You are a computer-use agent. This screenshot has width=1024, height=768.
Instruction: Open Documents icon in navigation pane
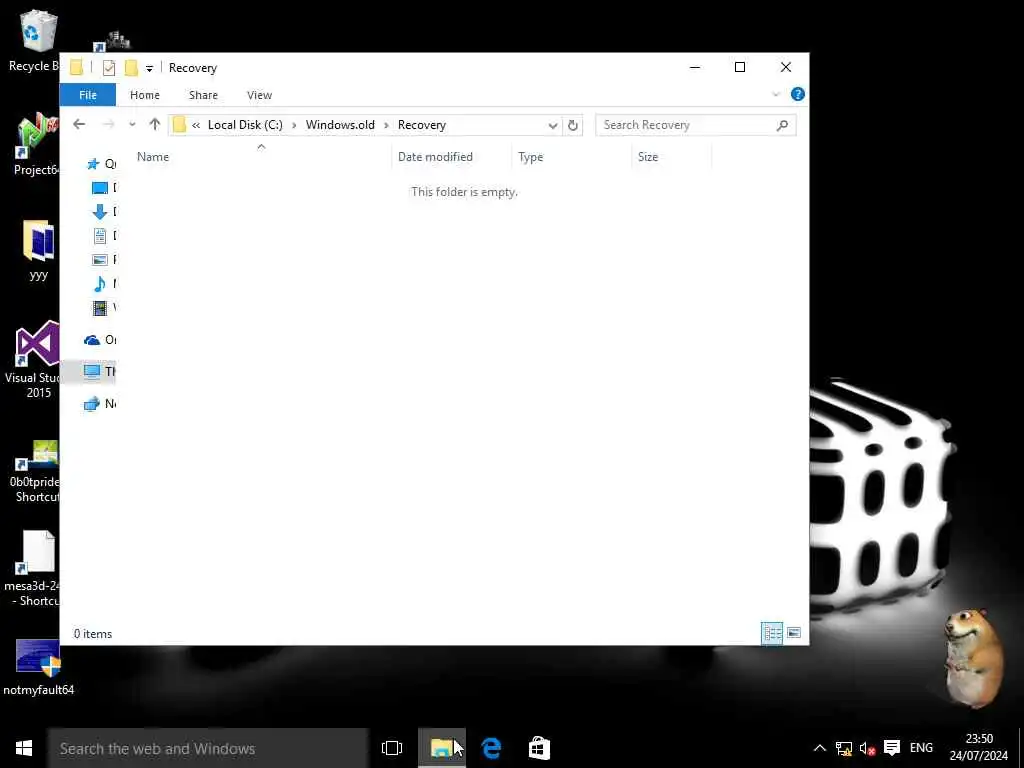click(x=99, y=236)
